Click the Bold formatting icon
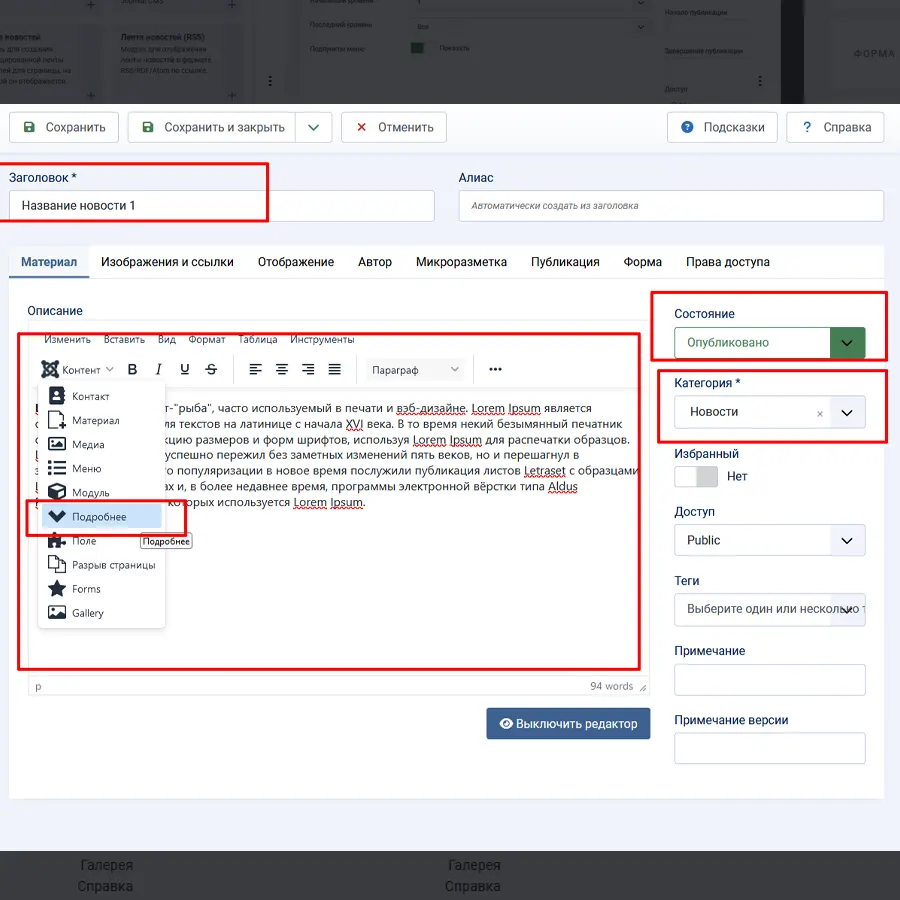The width and height of the screenshot is (900, 900). point(132,370)
